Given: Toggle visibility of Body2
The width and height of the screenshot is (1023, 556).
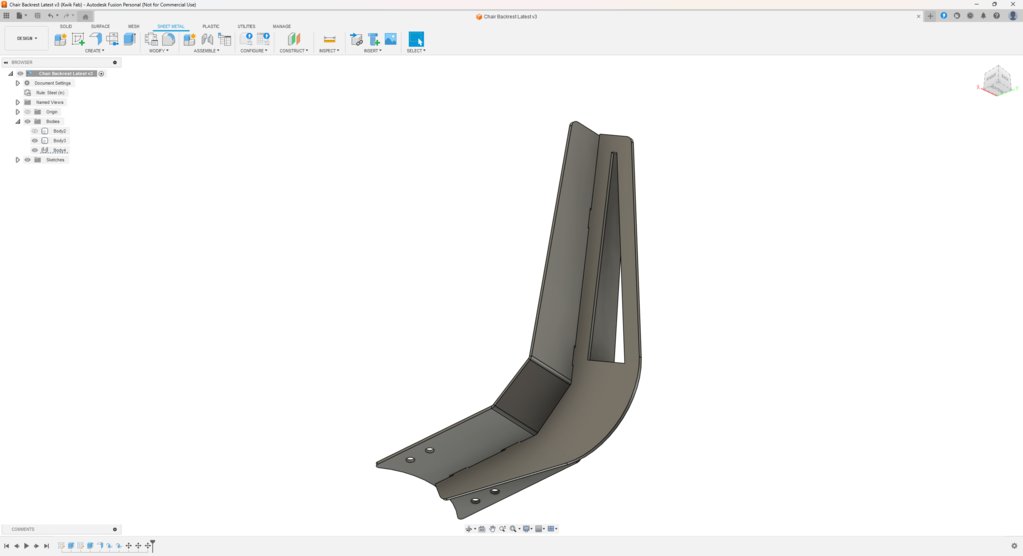Looking at the screenshot, I should (35, 131).
